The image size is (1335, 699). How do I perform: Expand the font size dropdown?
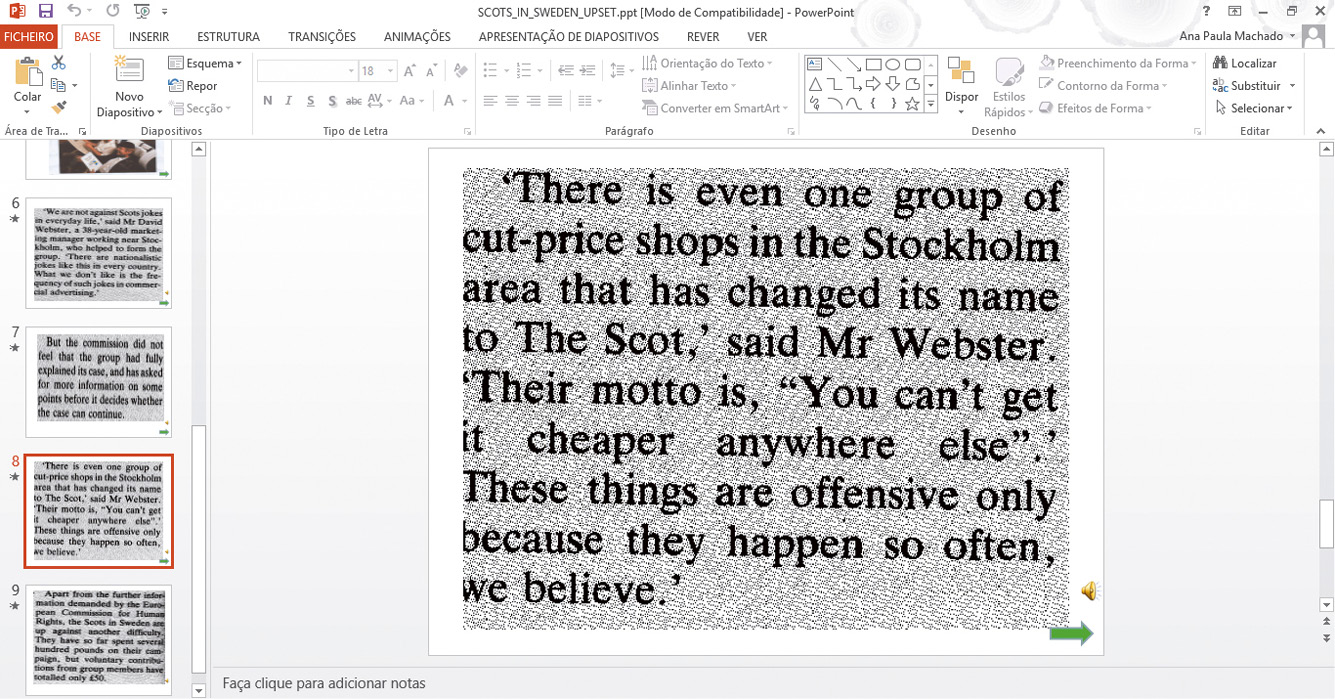point(391,71)
